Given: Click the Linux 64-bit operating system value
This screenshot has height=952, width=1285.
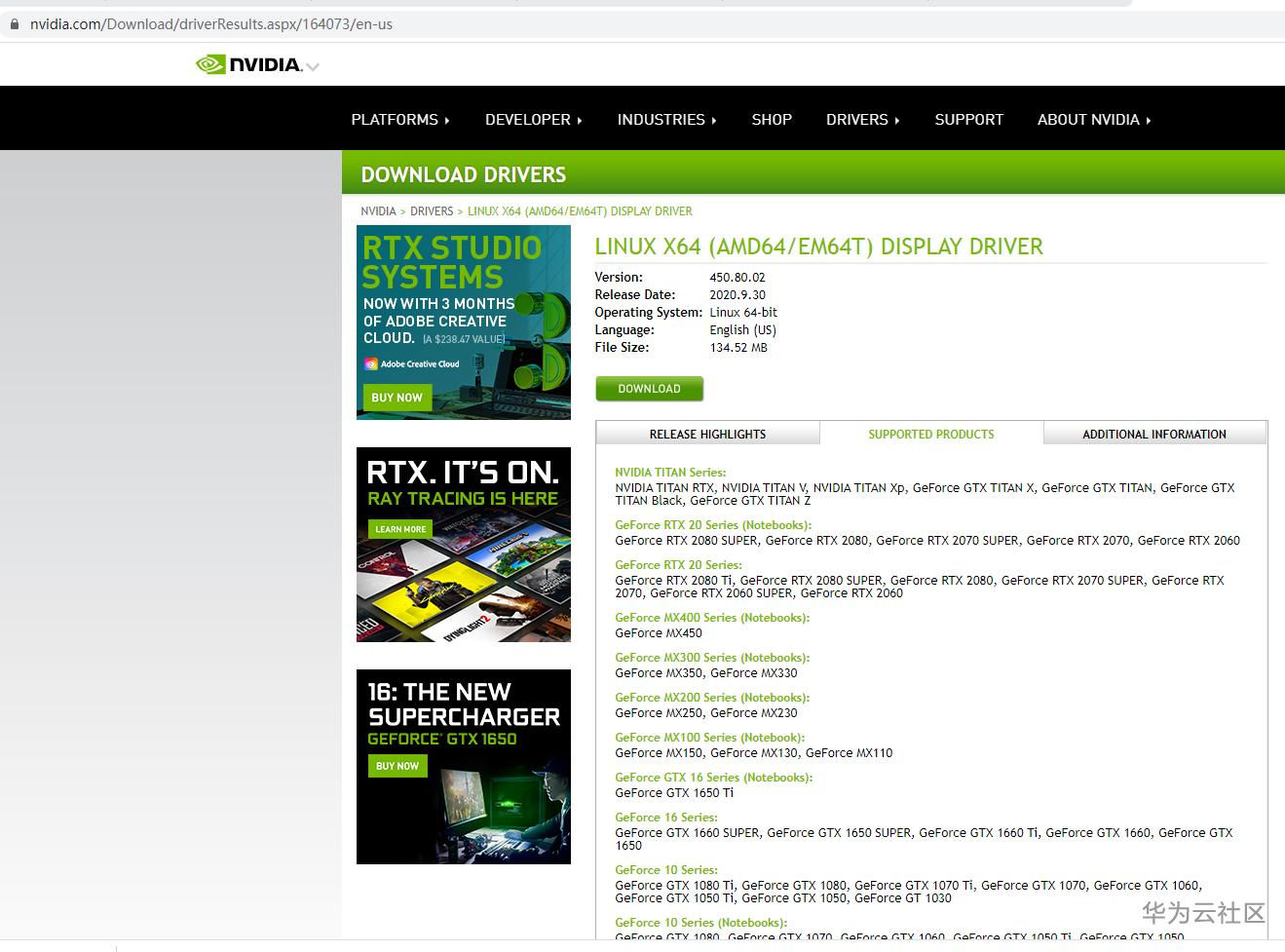Looking at the screenshot, I should point(743,313).
